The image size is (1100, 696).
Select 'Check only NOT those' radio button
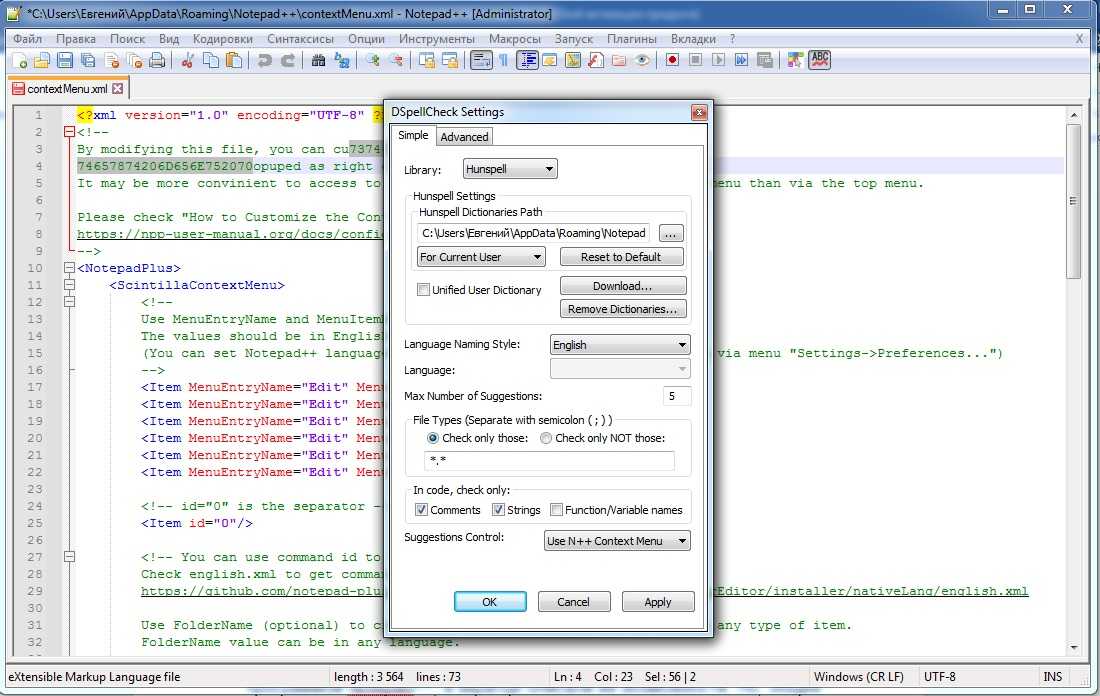[x=546, y=438]
